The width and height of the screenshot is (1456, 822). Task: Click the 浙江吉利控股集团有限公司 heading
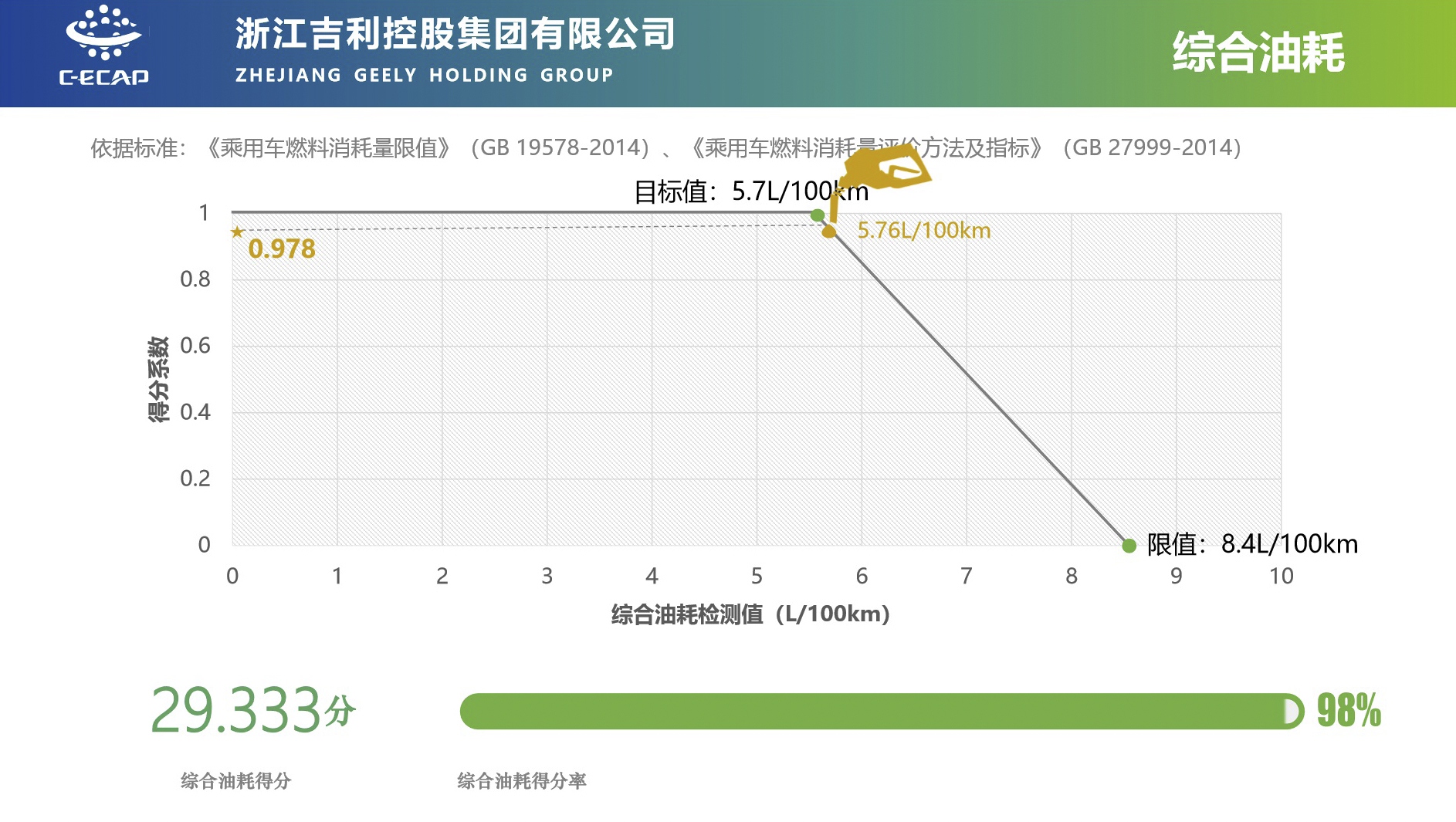point(455,35)
